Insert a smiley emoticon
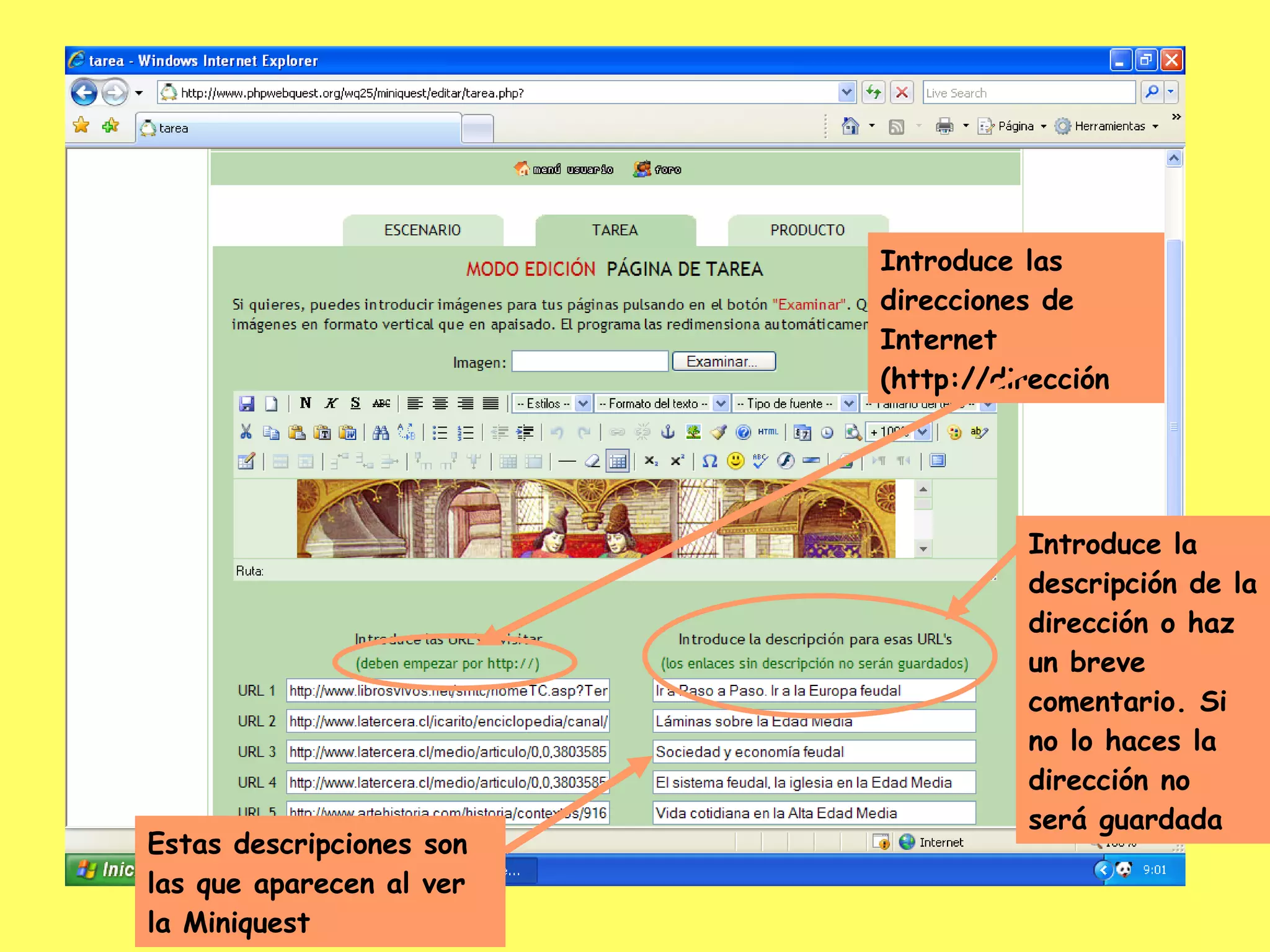Image resolution: width=1270 pixels, height=952 pixels. click(735, 461)
